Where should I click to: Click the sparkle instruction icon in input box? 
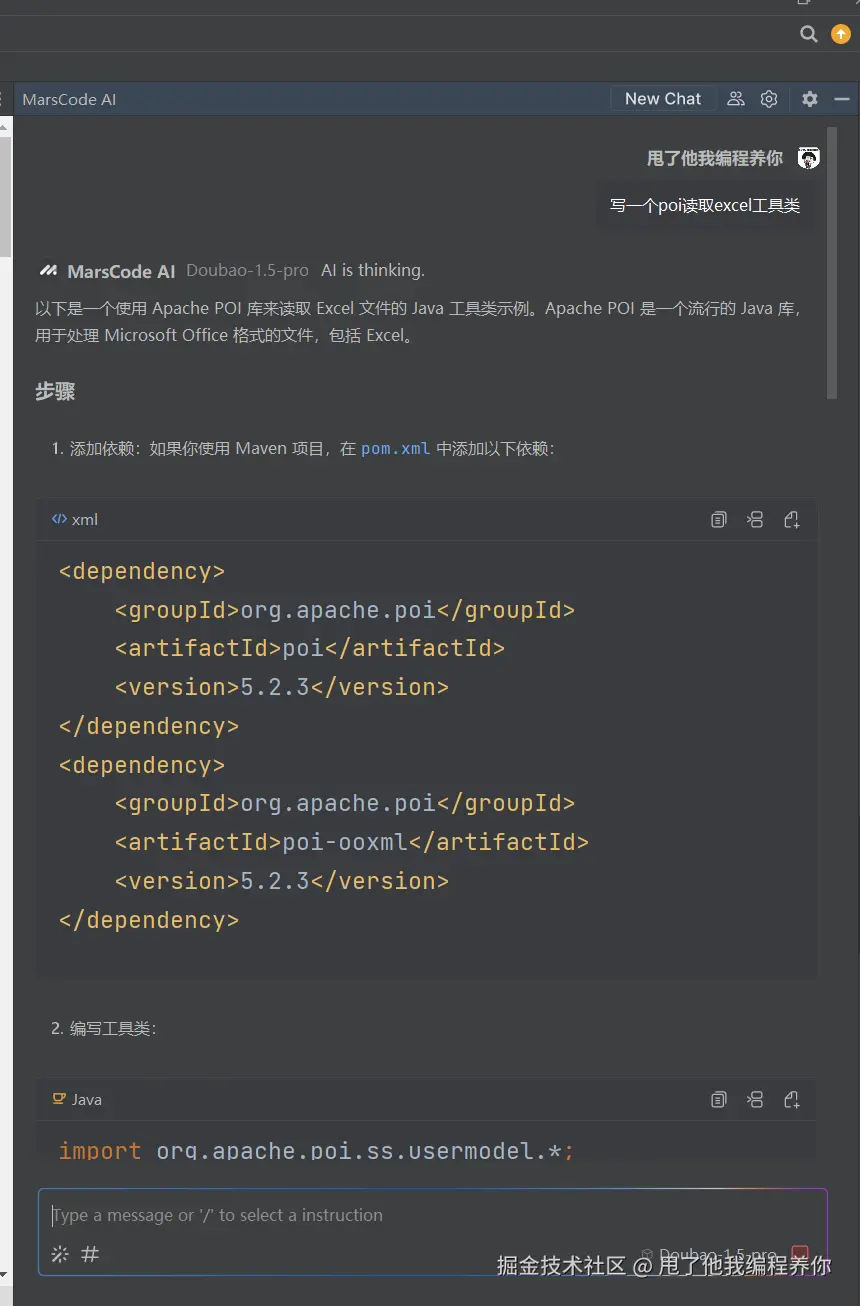60,1254
